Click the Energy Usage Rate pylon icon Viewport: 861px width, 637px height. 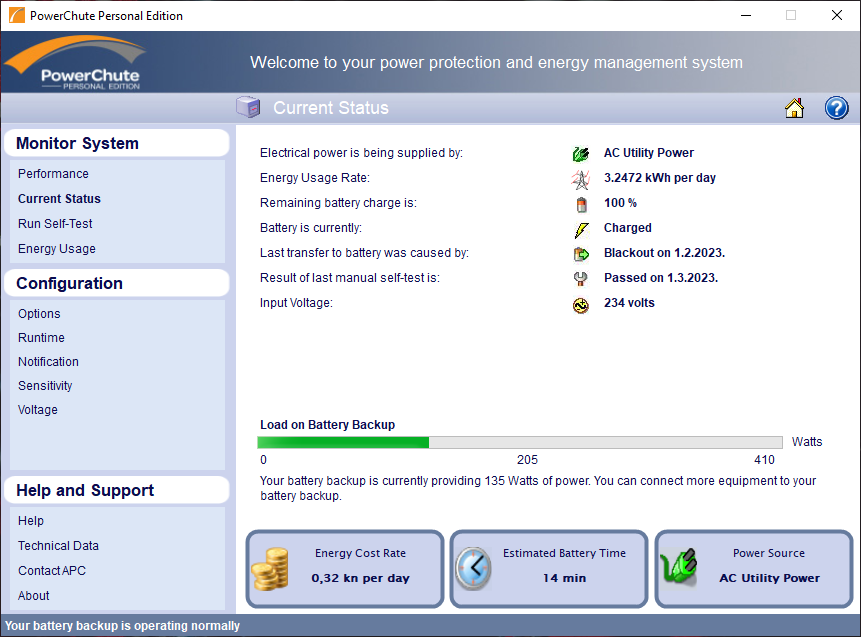click(x=580, y=179)
